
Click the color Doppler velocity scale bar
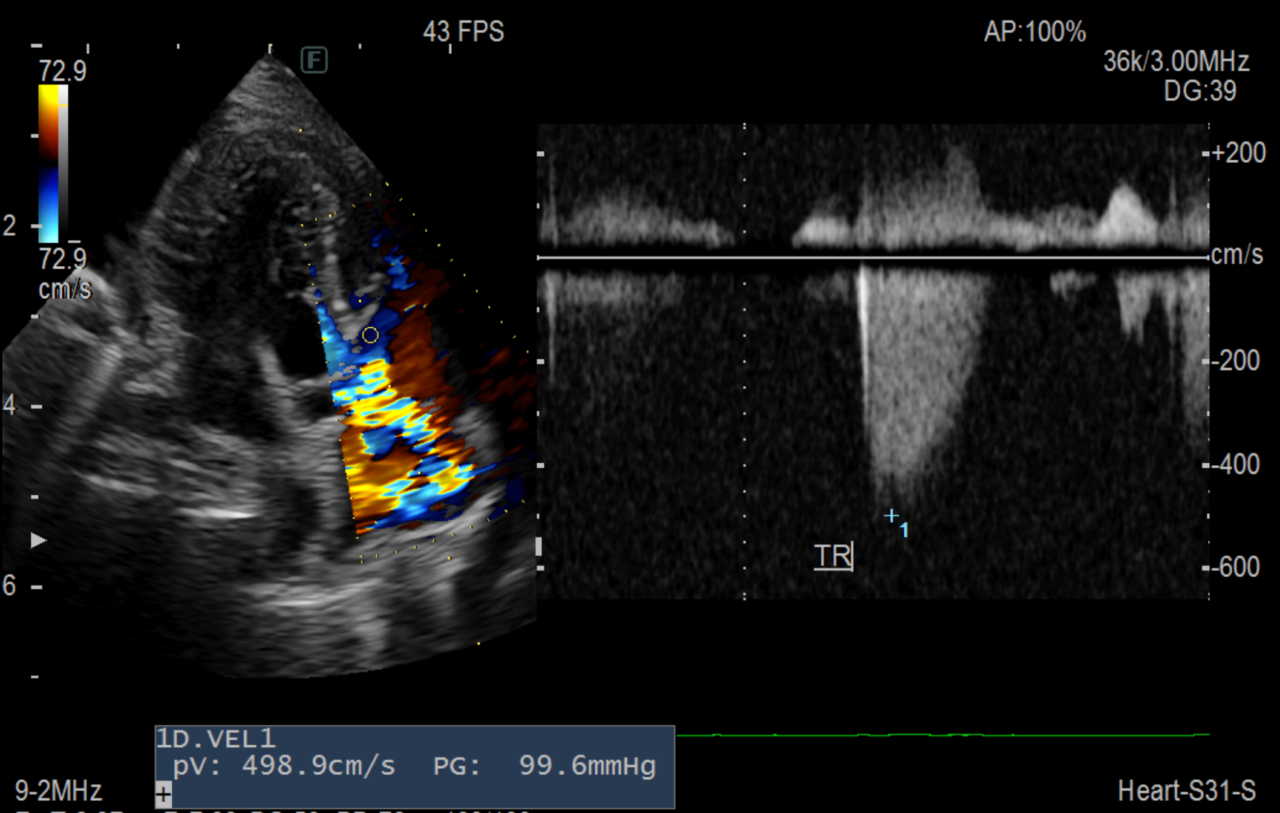pyautogui.click(x=48, y=163)
